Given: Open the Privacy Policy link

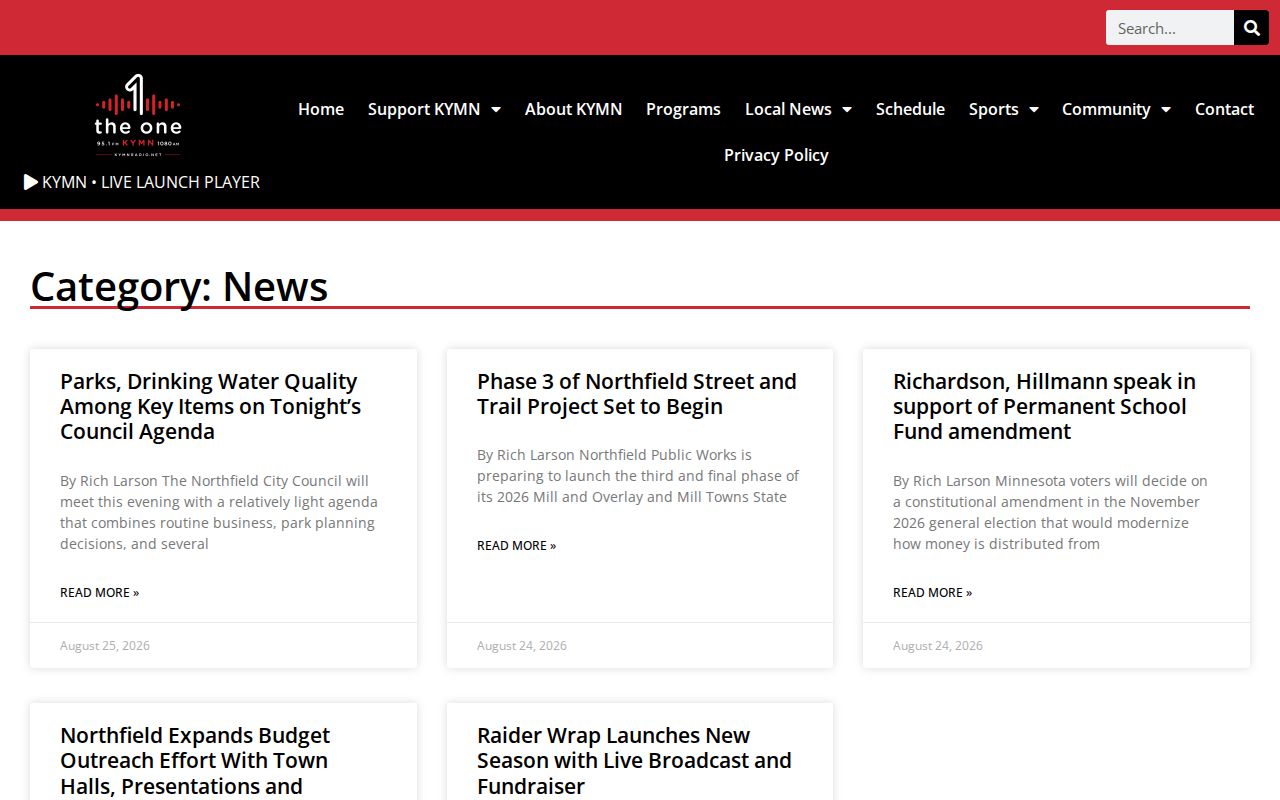Looking at the screenshot, I should (776, 155).
